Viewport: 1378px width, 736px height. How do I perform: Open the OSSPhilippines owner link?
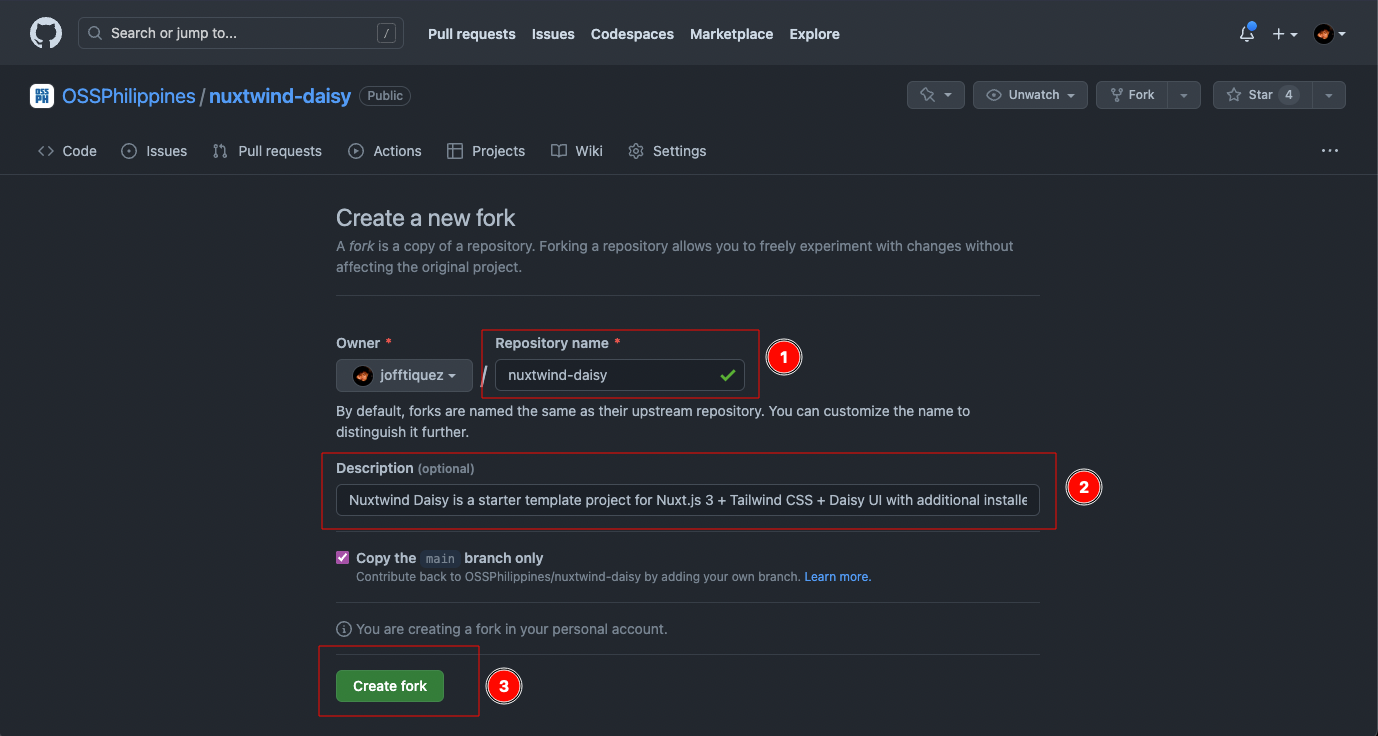(129, 96)
